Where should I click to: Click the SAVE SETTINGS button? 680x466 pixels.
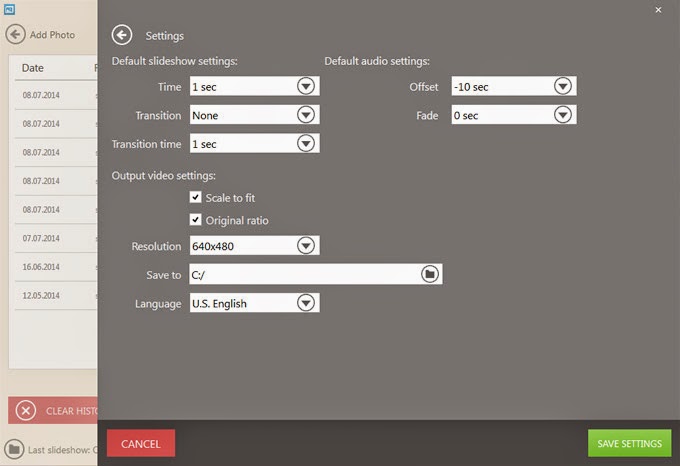click(629, 443)
